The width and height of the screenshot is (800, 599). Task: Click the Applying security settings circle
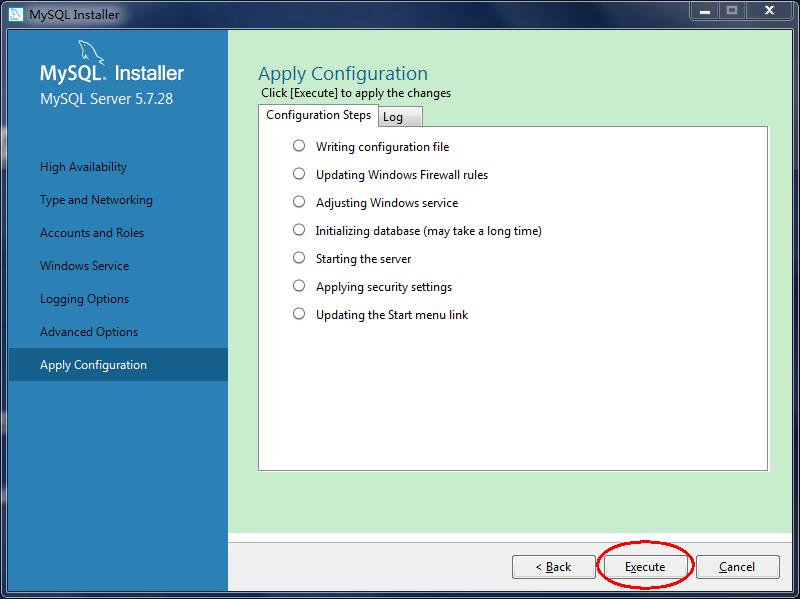click(x=299, y=286)
